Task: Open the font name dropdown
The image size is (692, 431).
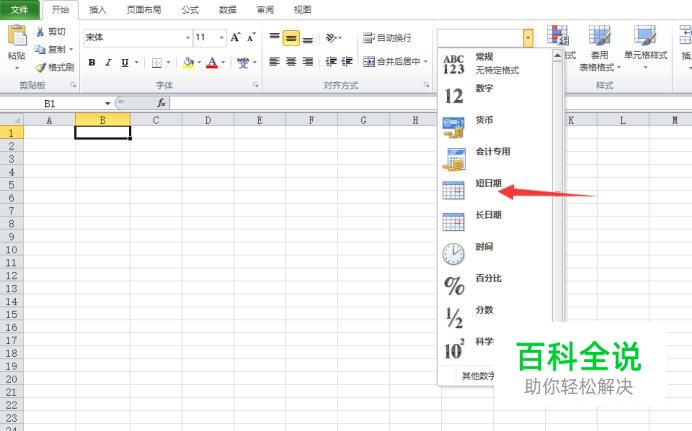Action: (188, 37)
